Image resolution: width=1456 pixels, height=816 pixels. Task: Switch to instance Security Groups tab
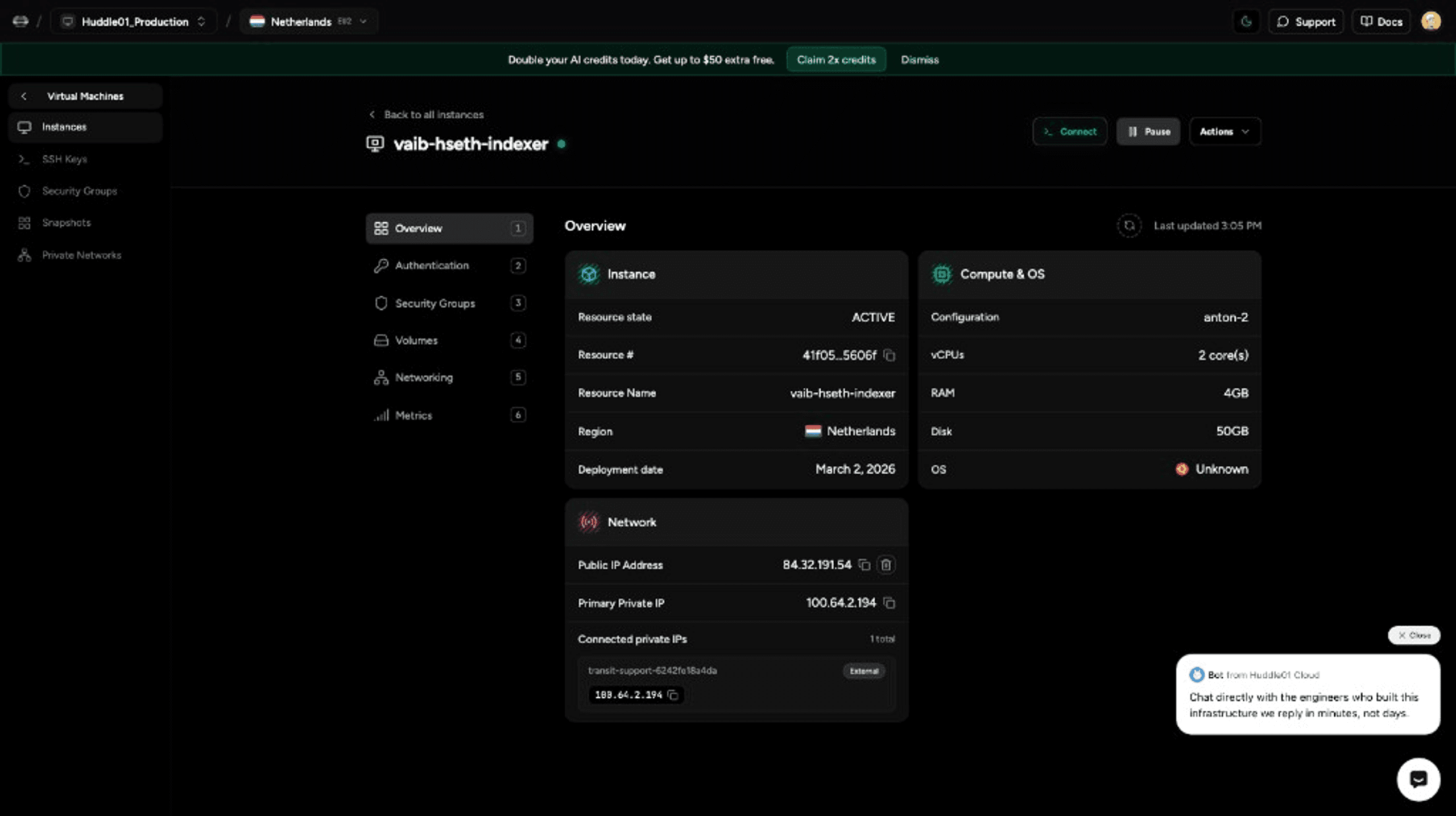[x=449, y=303]
